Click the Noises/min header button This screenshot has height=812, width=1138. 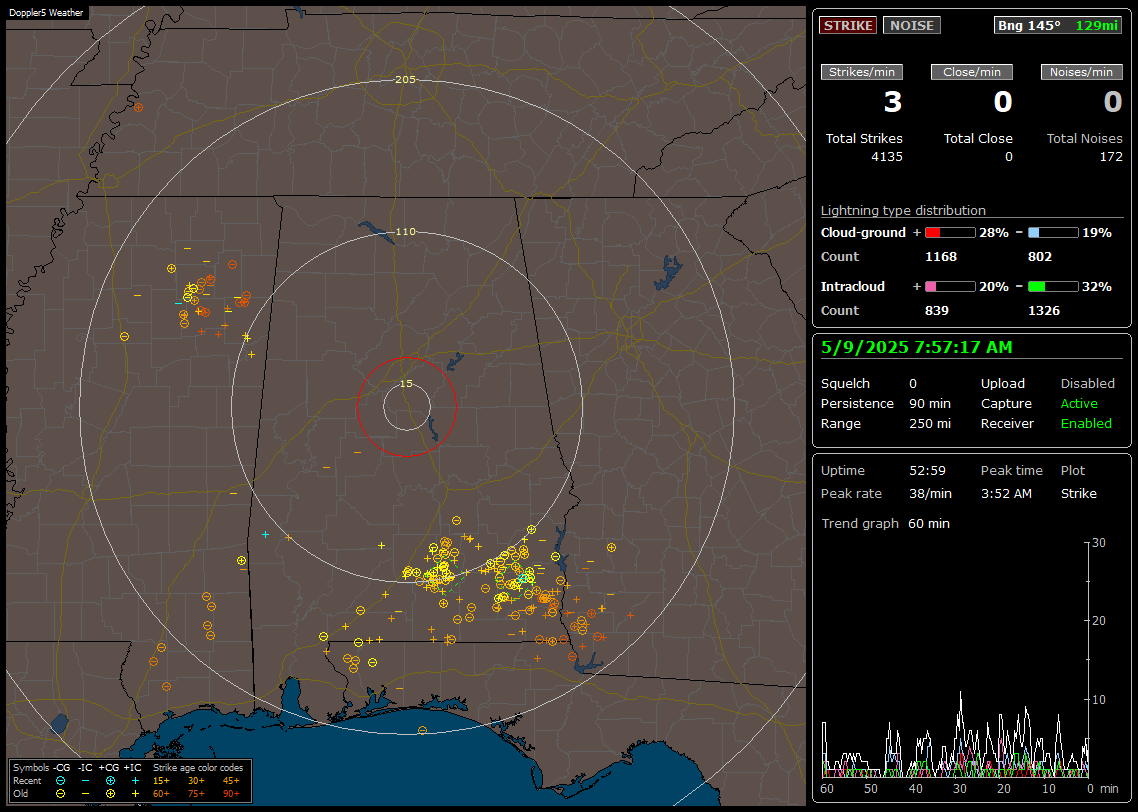click(1081, 72)
